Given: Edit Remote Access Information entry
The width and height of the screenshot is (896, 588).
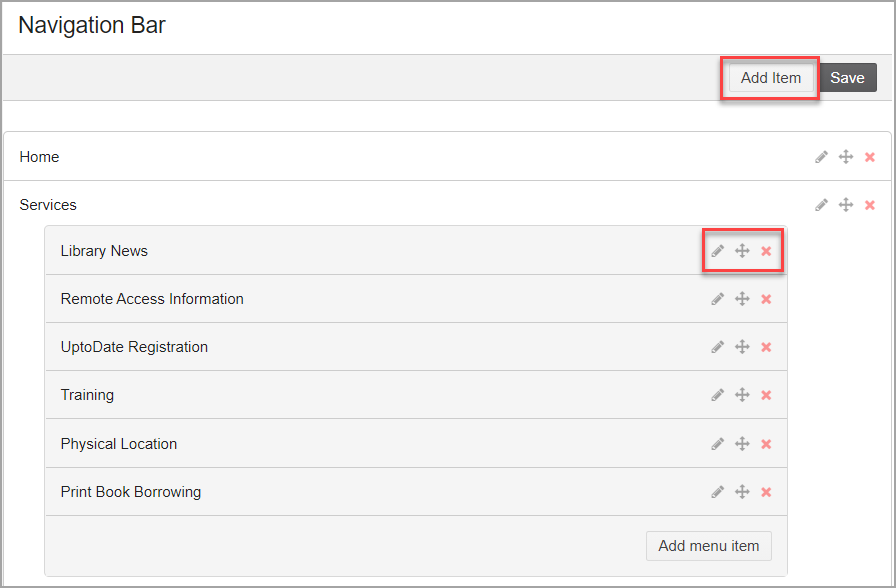Looking at the screenshot, I should (718, 299).
